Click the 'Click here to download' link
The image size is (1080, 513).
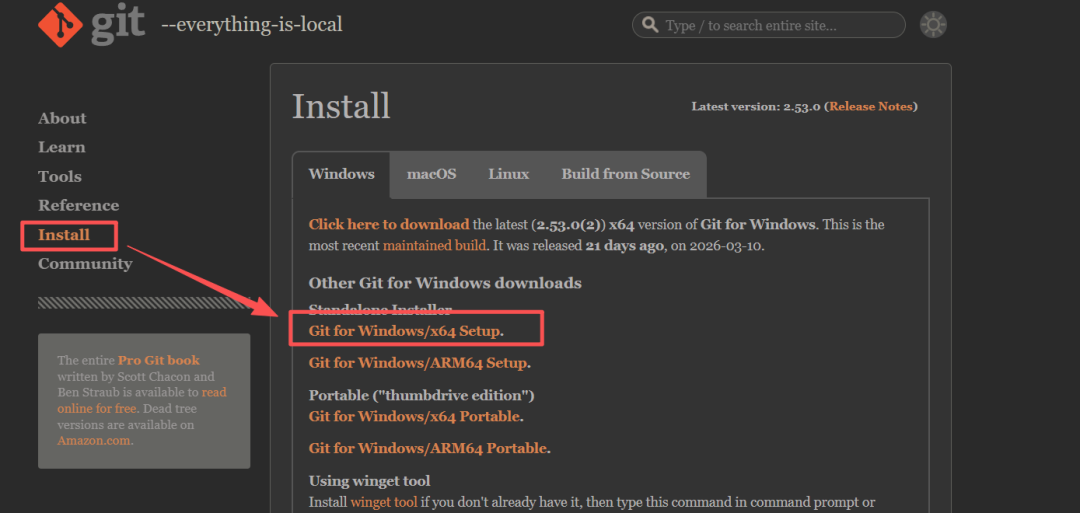click(389, 224)
